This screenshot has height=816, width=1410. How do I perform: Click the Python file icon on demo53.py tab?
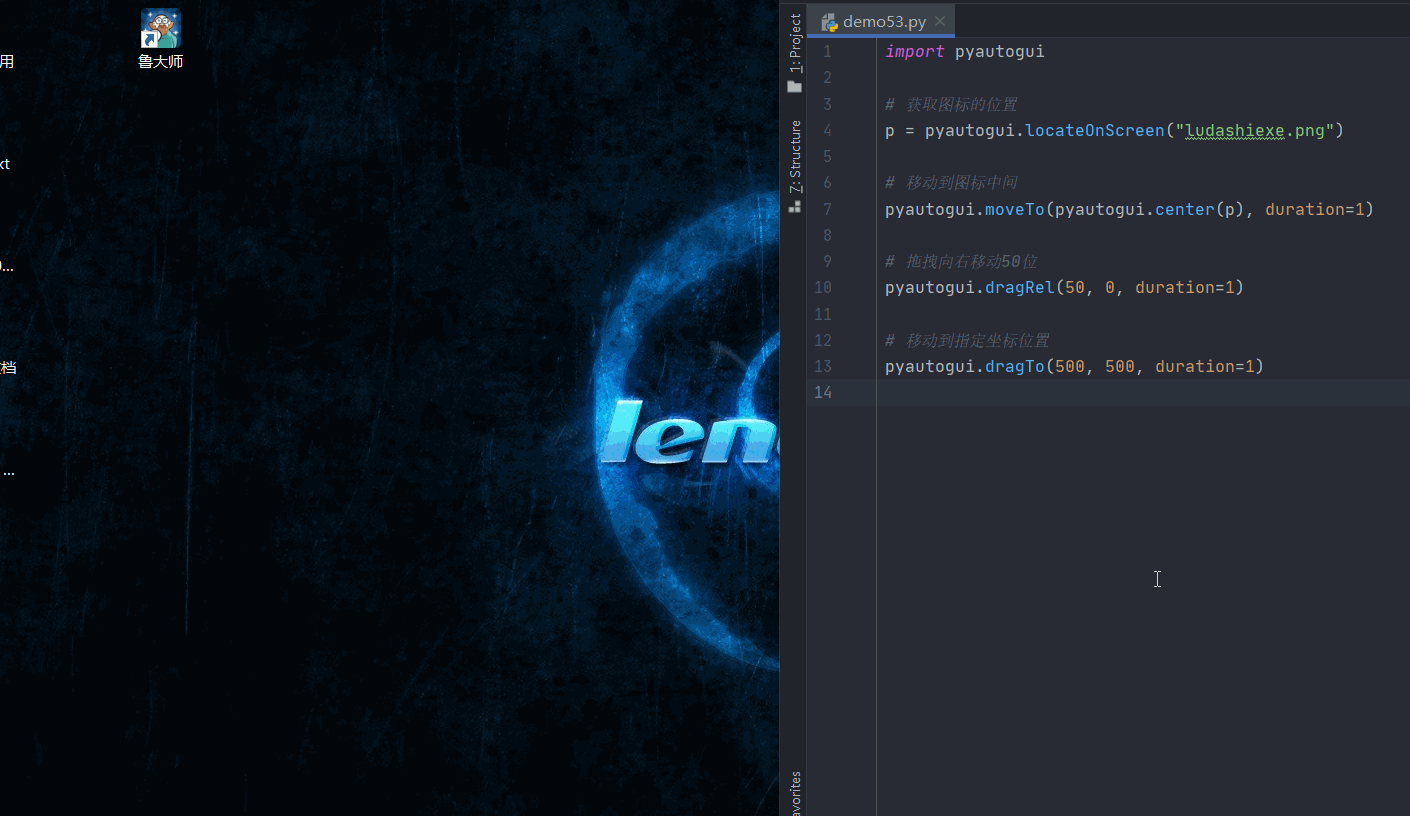(829, 22)
